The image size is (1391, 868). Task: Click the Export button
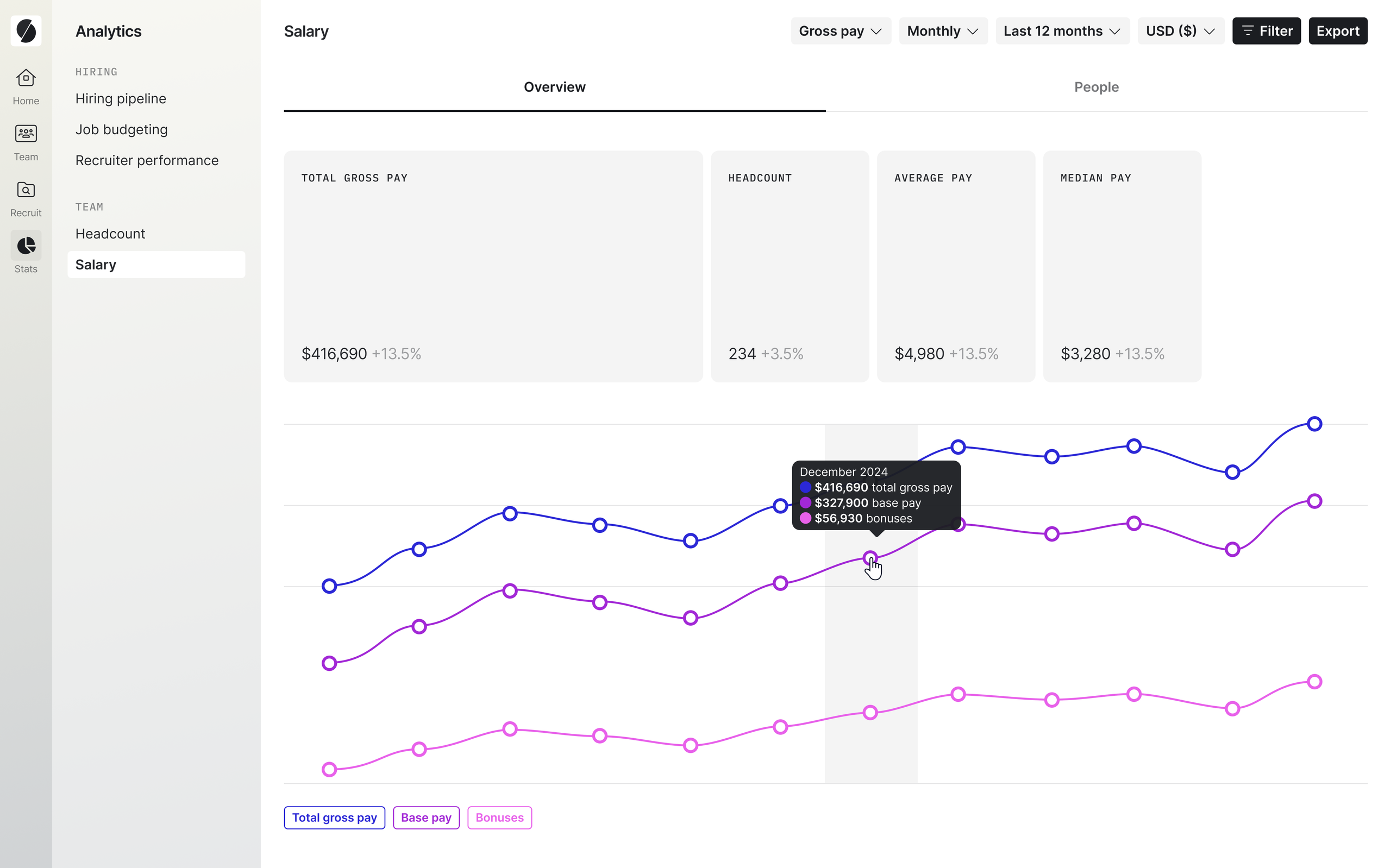pos(1338,31)
